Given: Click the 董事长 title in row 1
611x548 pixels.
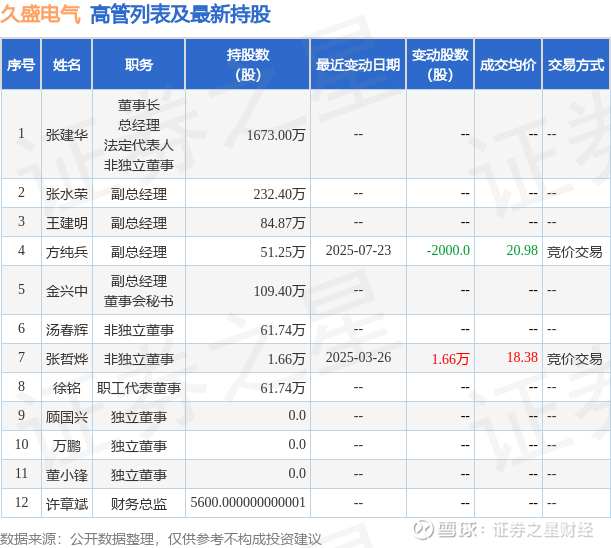Looking at the screenshot, I should (x=139, y=105).
